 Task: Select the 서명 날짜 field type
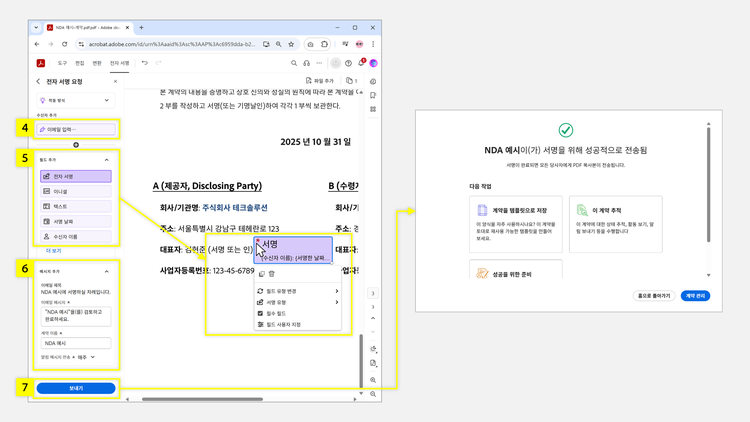tap(76, 222)
